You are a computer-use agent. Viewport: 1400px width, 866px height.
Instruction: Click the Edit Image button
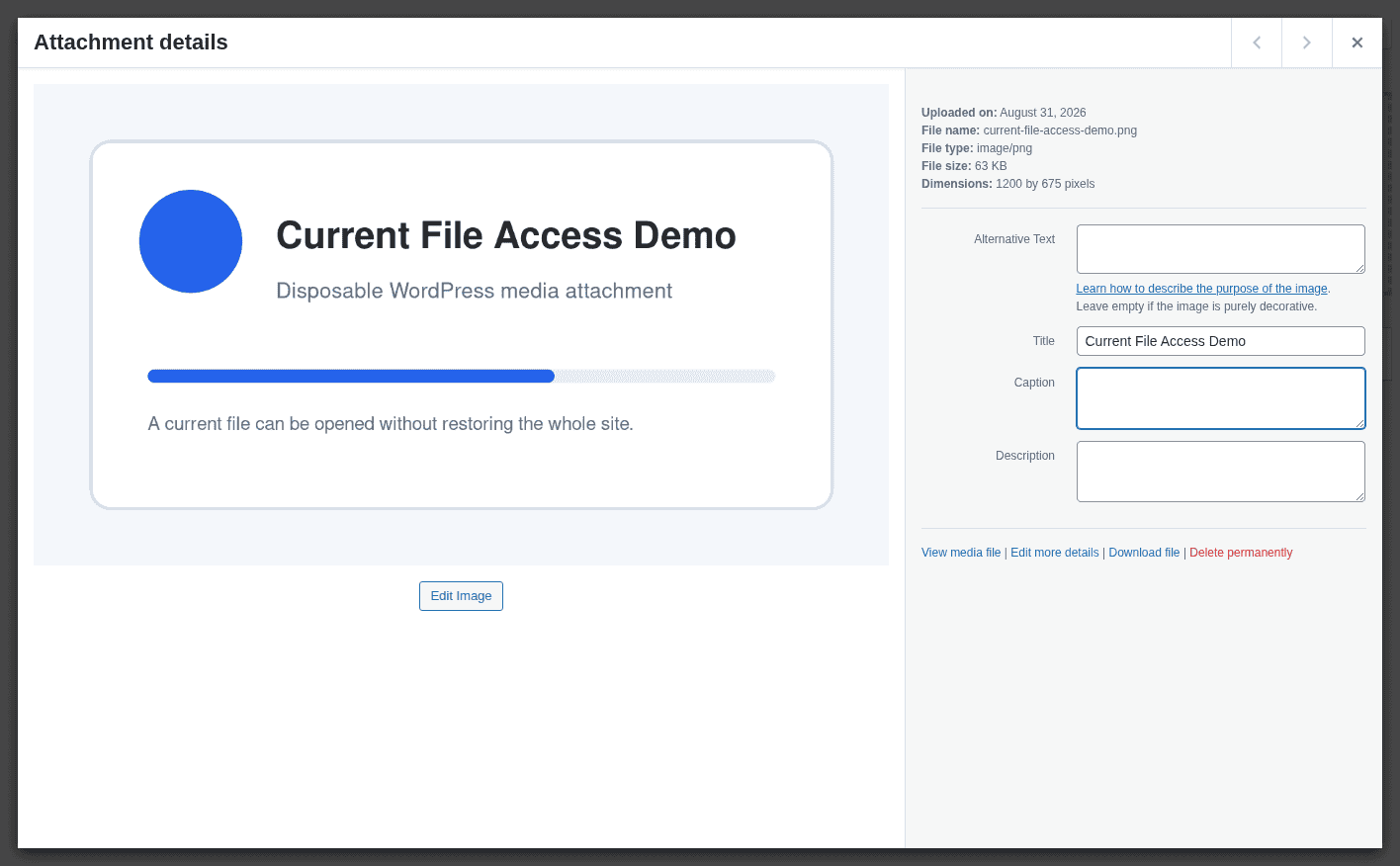point(461,596)
